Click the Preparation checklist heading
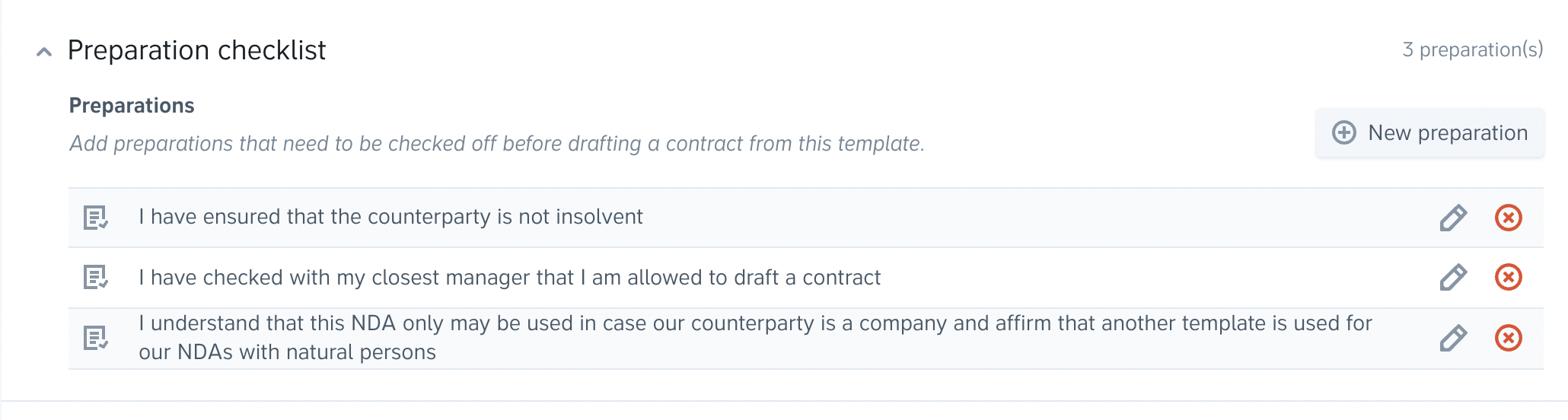 [x=196, y=50]
